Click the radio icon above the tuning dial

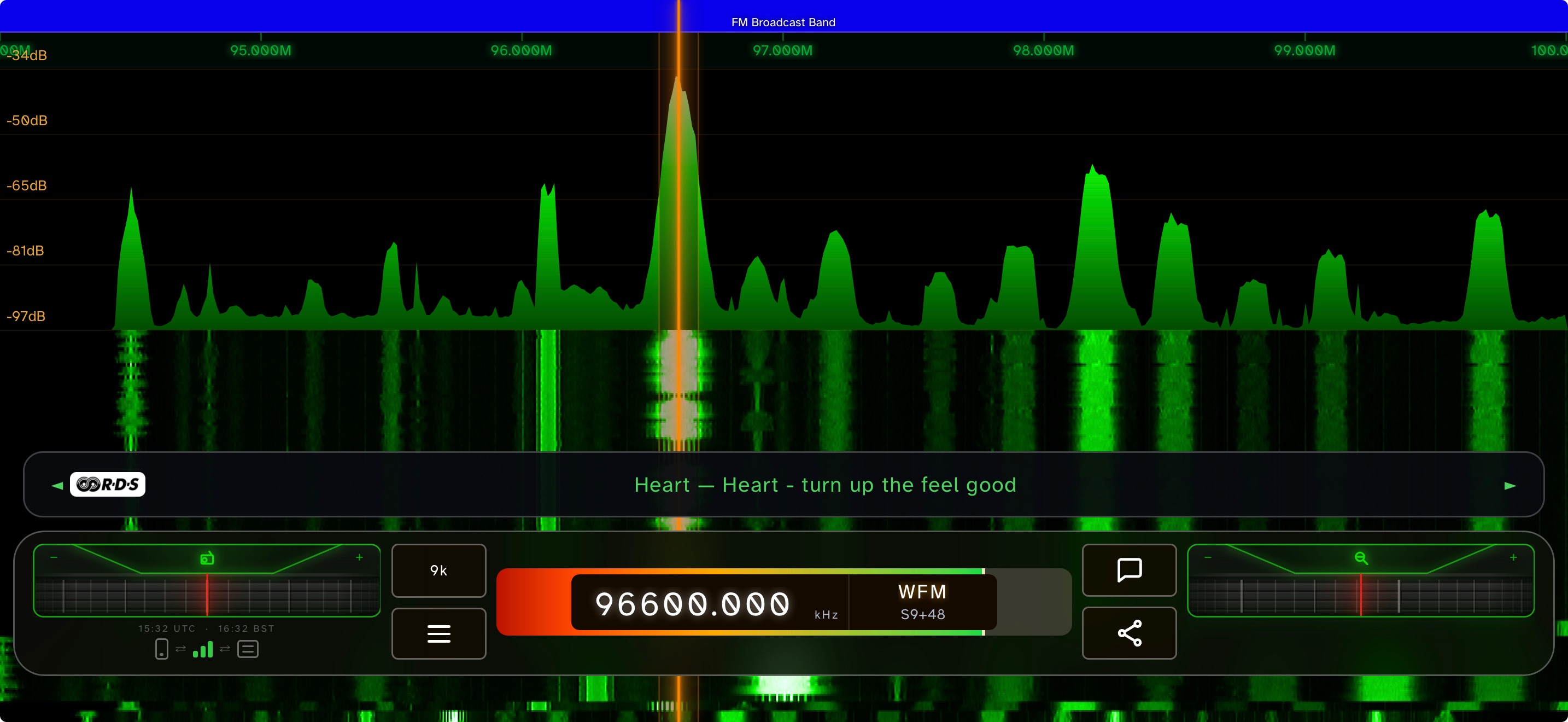coord(207,557)
